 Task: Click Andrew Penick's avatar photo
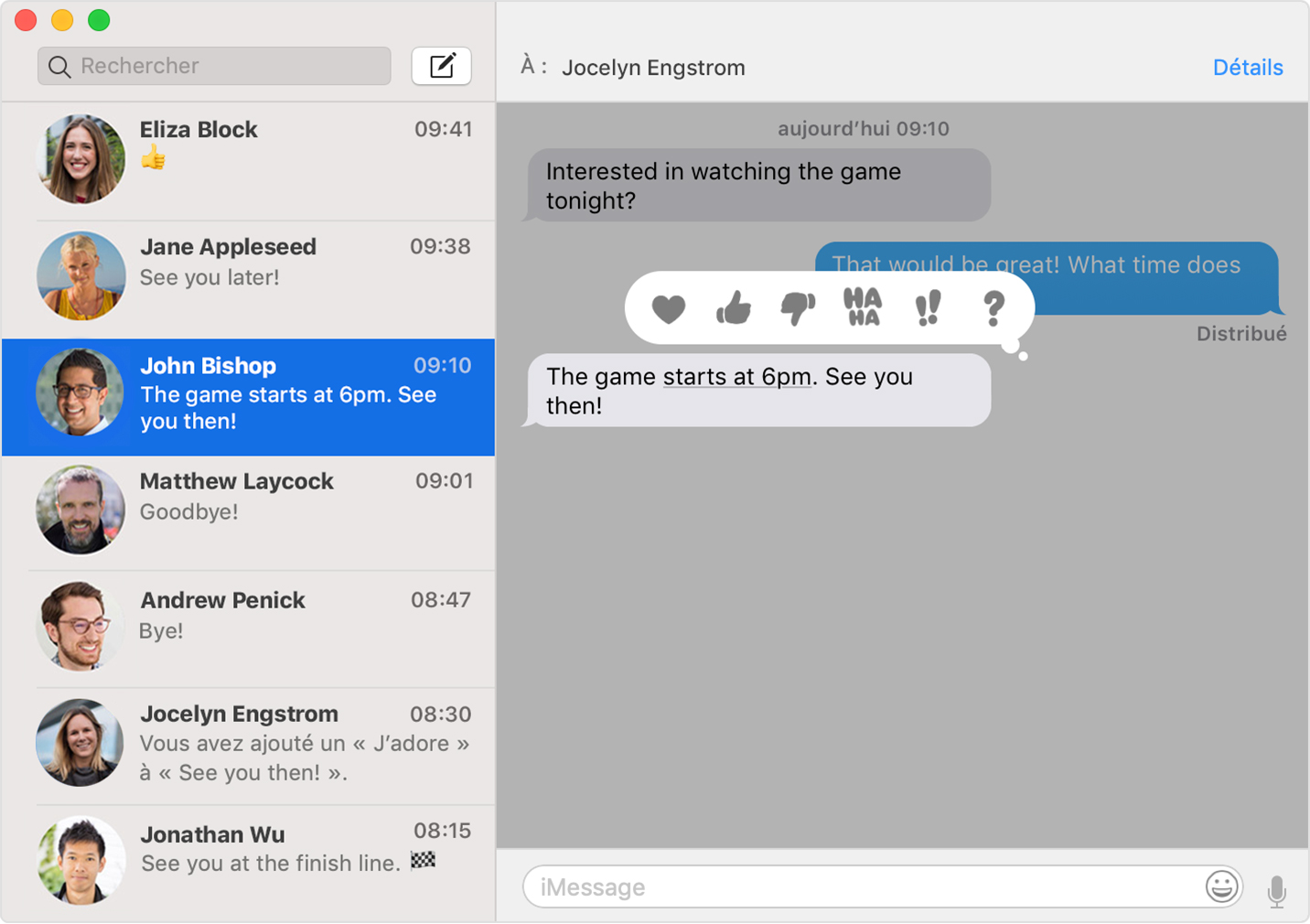(81, 627)
